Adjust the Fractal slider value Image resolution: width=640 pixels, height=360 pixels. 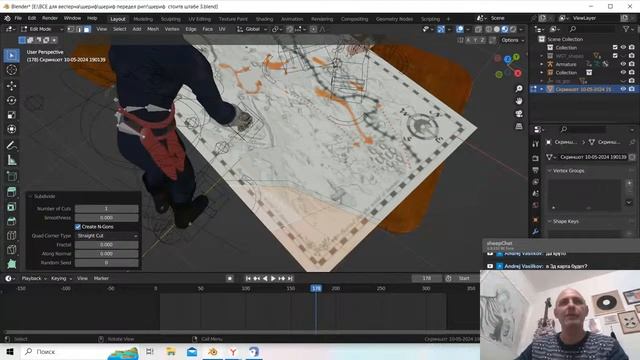click(x=107, y=245)
